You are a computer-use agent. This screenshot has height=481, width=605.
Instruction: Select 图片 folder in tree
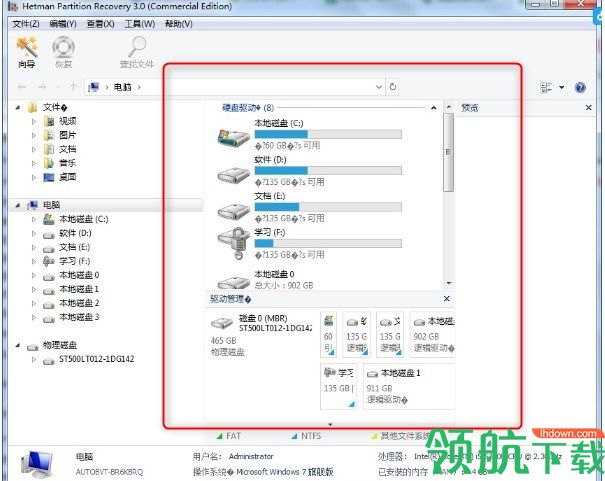click(68, 135)
